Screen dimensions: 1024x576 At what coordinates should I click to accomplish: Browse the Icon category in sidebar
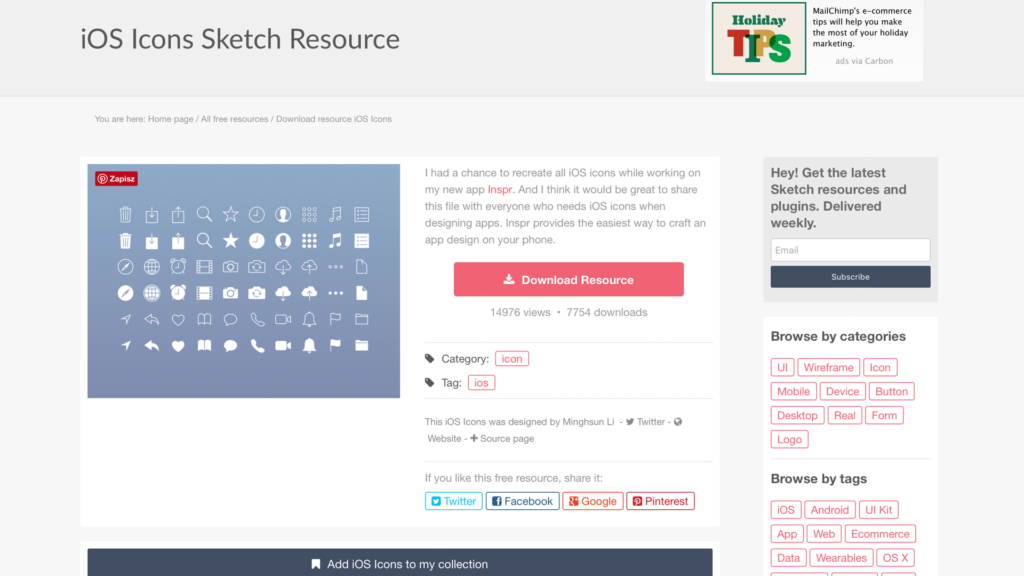[x=880, y=367]
